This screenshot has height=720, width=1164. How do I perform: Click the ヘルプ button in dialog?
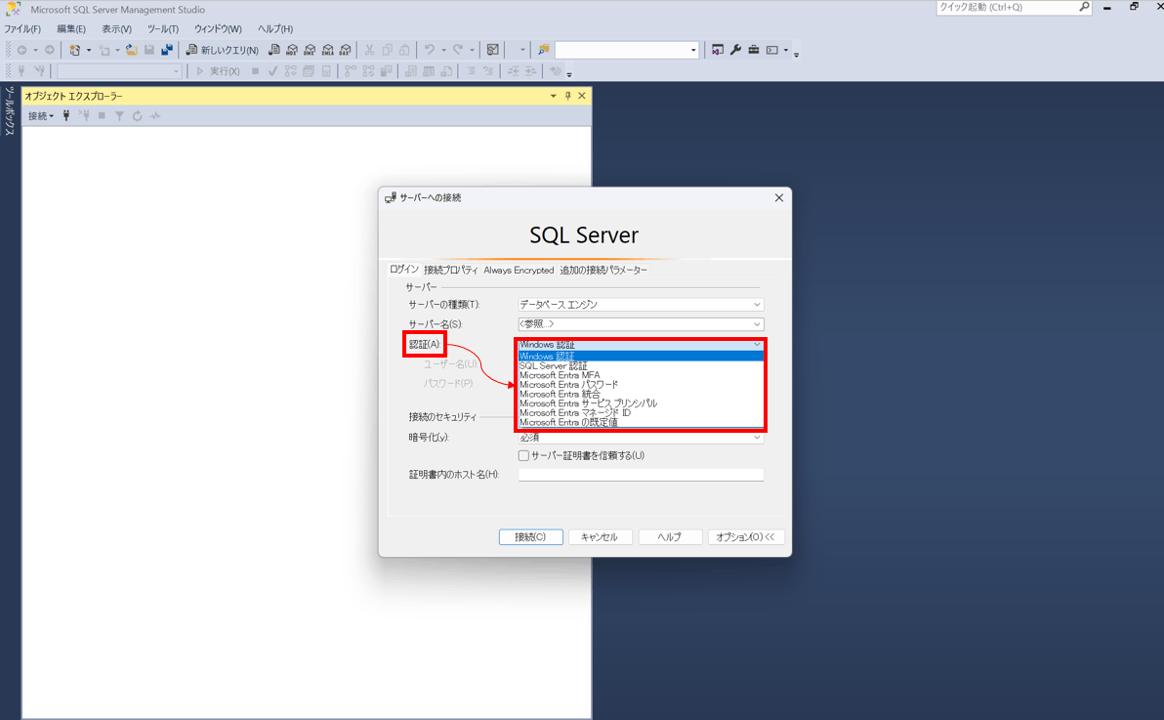[x=670, y=537]
